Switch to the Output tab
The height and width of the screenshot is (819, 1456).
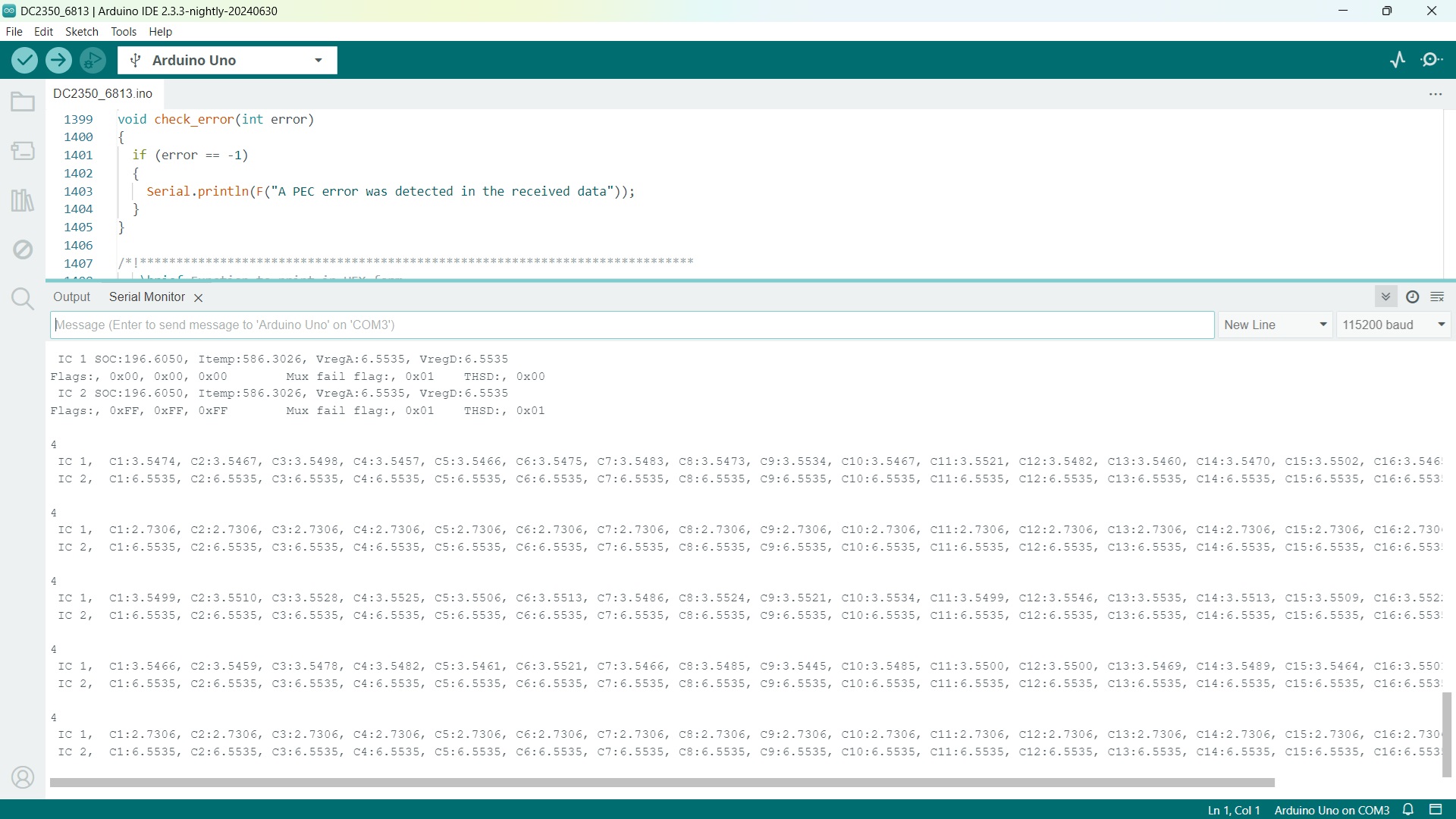(x=71, y=297)
